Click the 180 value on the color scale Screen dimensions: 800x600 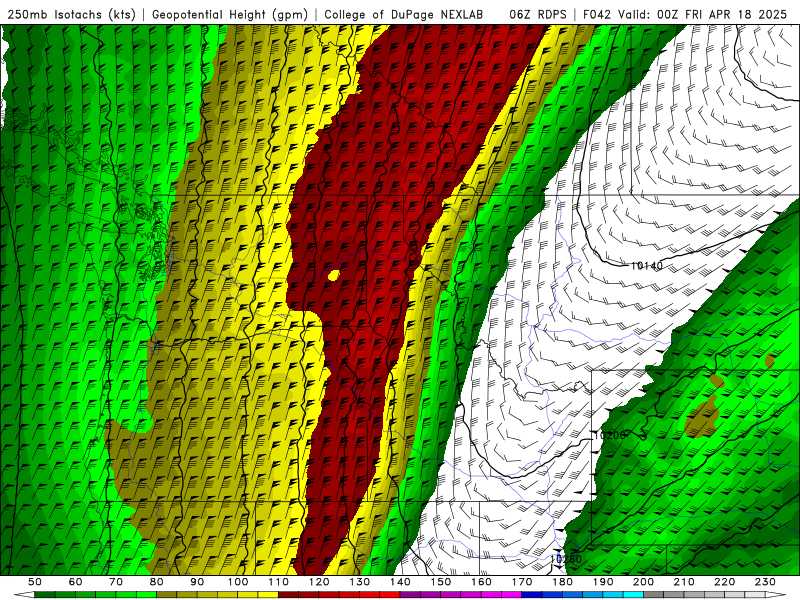tap(563, 582)
